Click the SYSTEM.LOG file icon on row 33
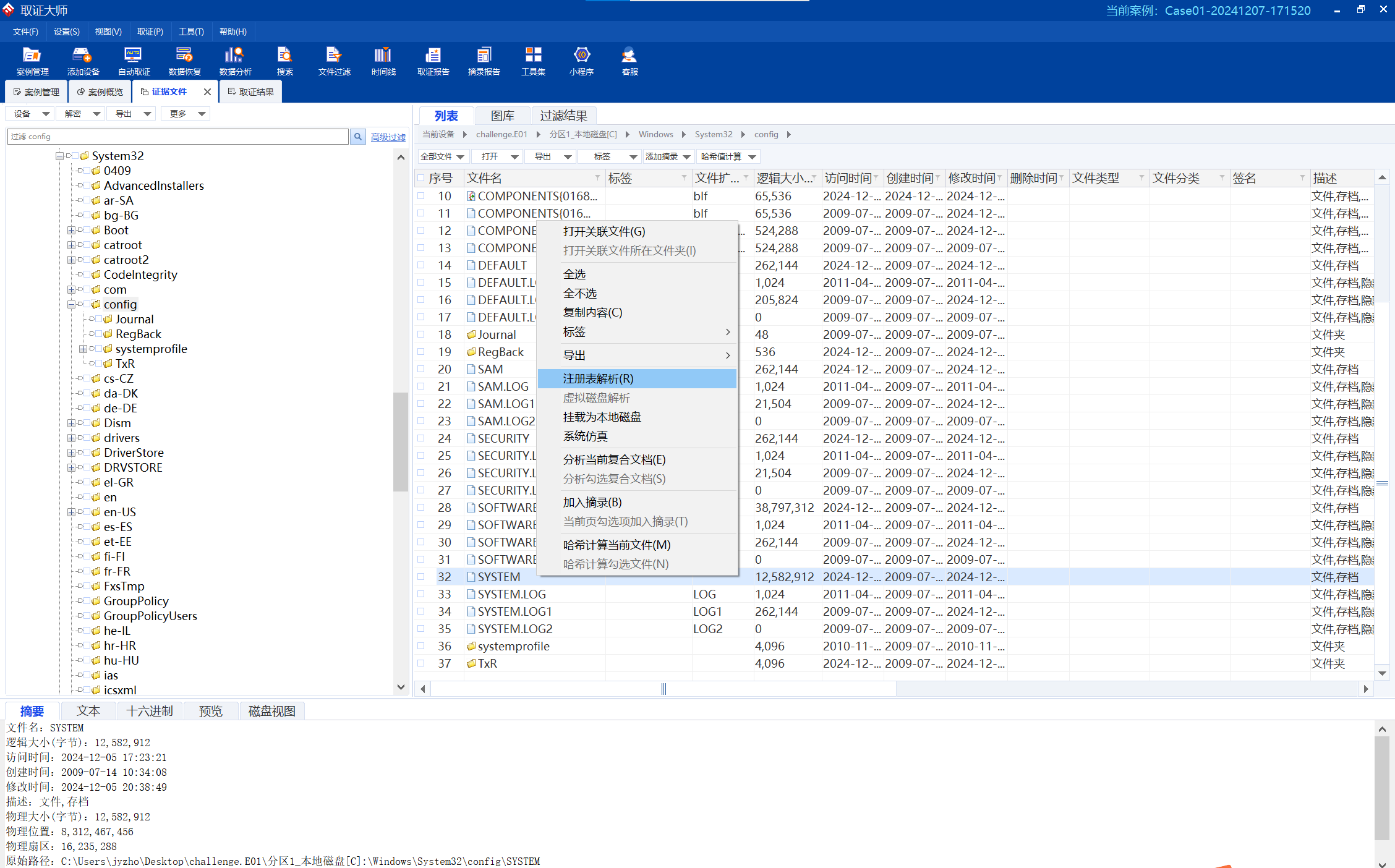 click(471, 594)
